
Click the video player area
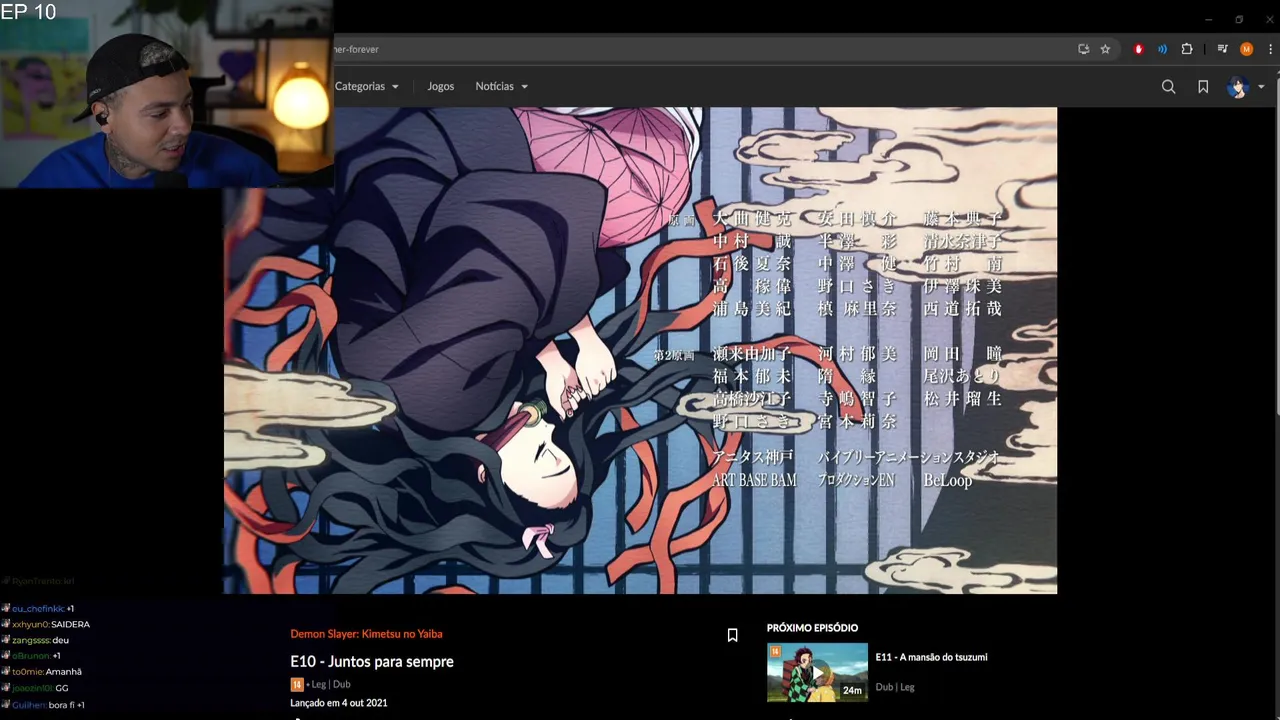pyautogui.click(x=640, y=350)
